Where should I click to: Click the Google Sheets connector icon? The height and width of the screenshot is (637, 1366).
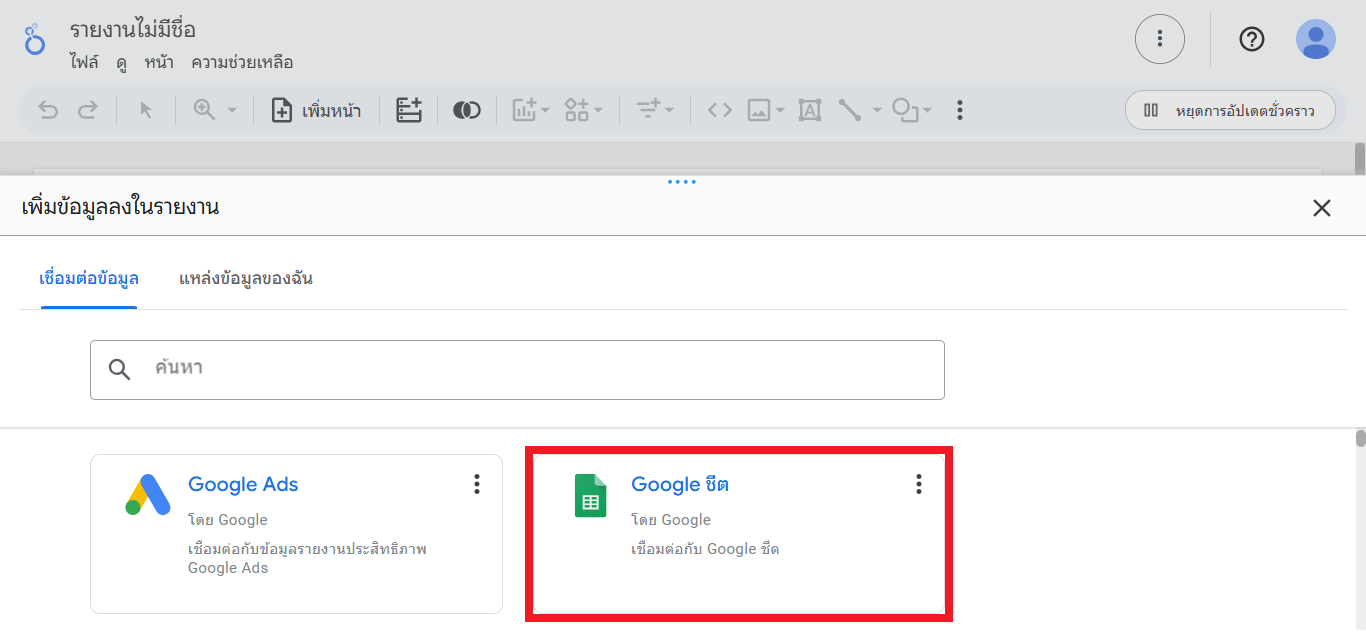coord(590,495)
